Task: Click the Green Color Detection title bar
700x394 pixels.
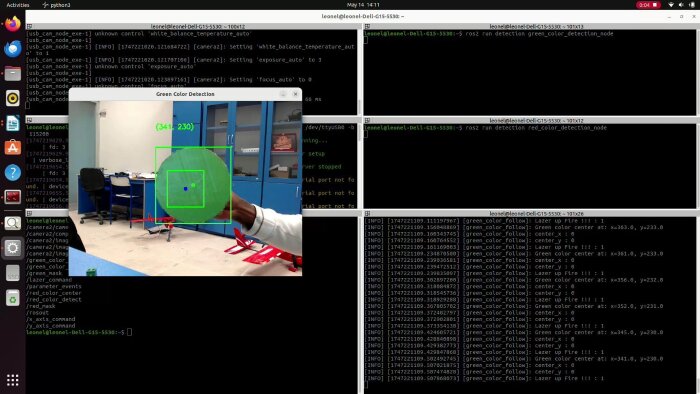Action: [185, 94]
